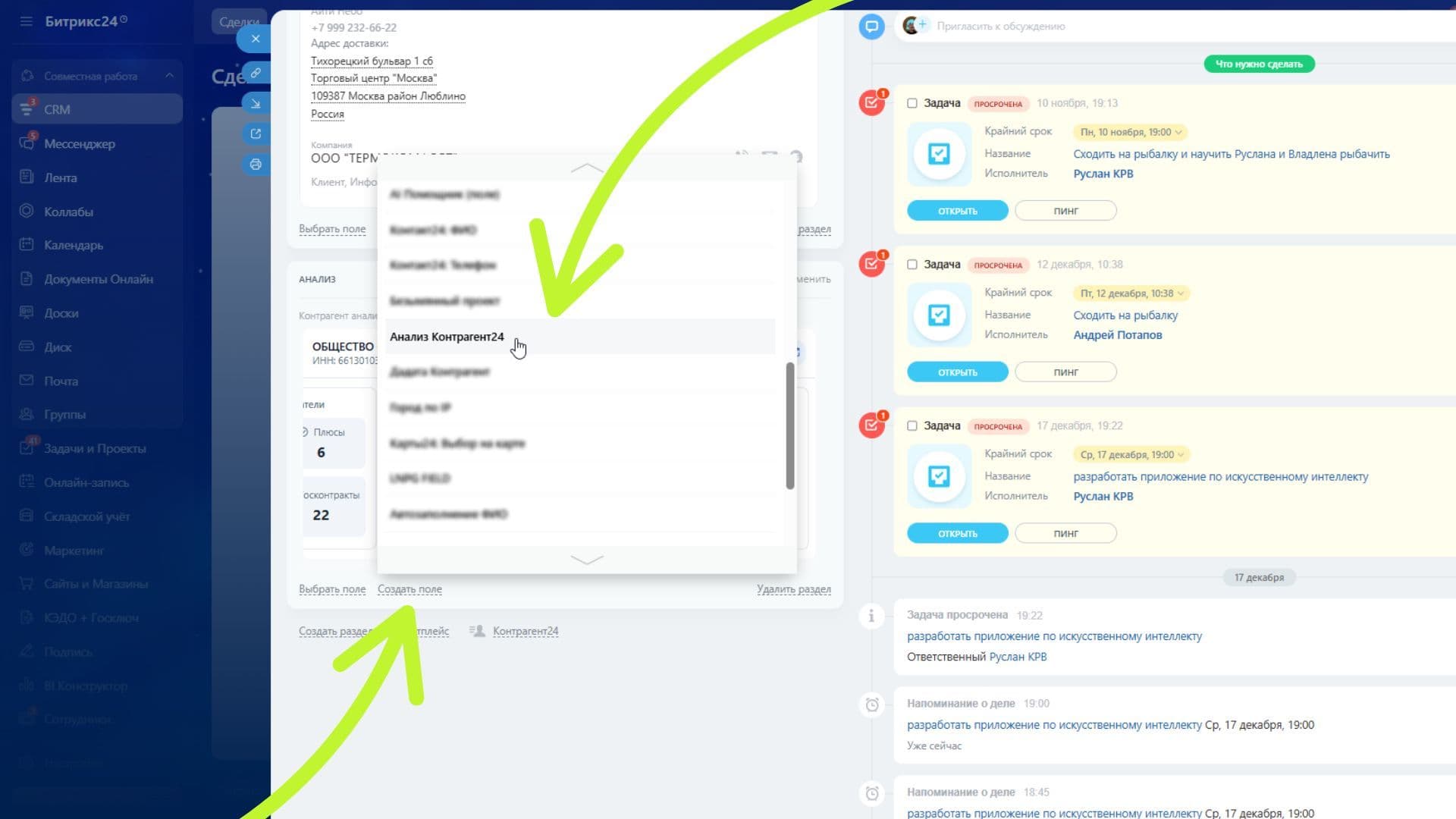Close the deal slider with the X button
The width and height of the screenshot is (1456, 819).
point(256,39)
